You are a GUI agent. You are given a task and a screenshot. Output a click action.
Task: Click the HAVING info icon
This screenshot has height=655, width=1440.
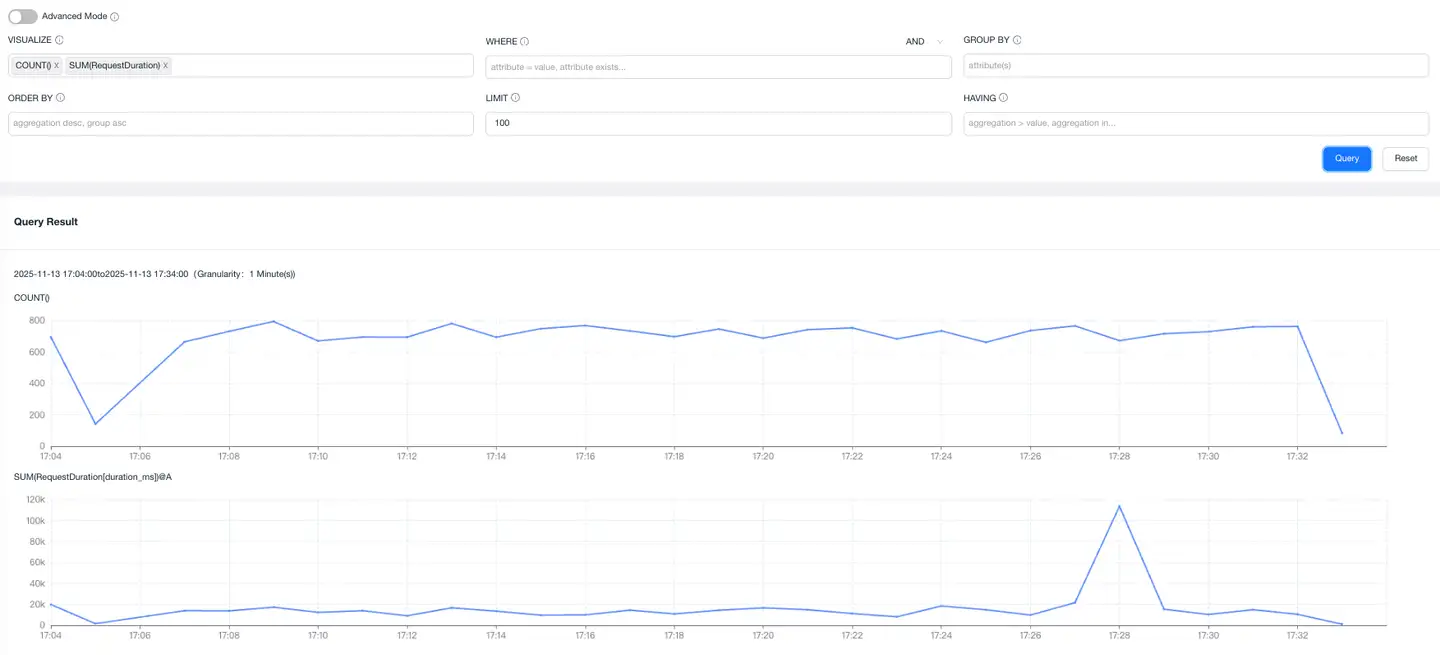tap(1003, 98)
